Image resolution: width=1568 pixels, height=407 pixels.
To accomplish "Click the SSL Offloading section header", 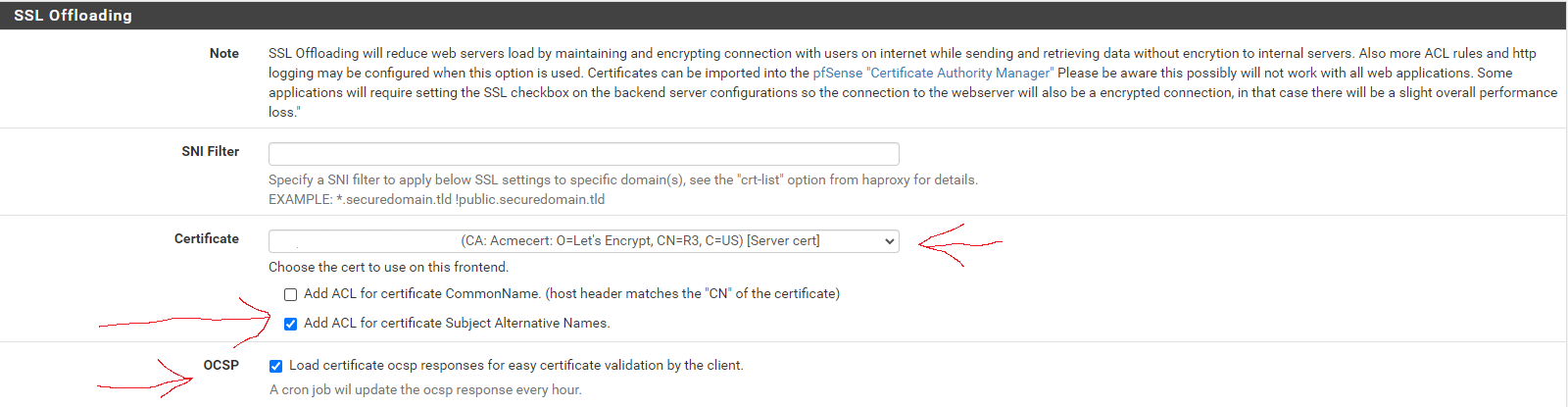I will 783,15.
